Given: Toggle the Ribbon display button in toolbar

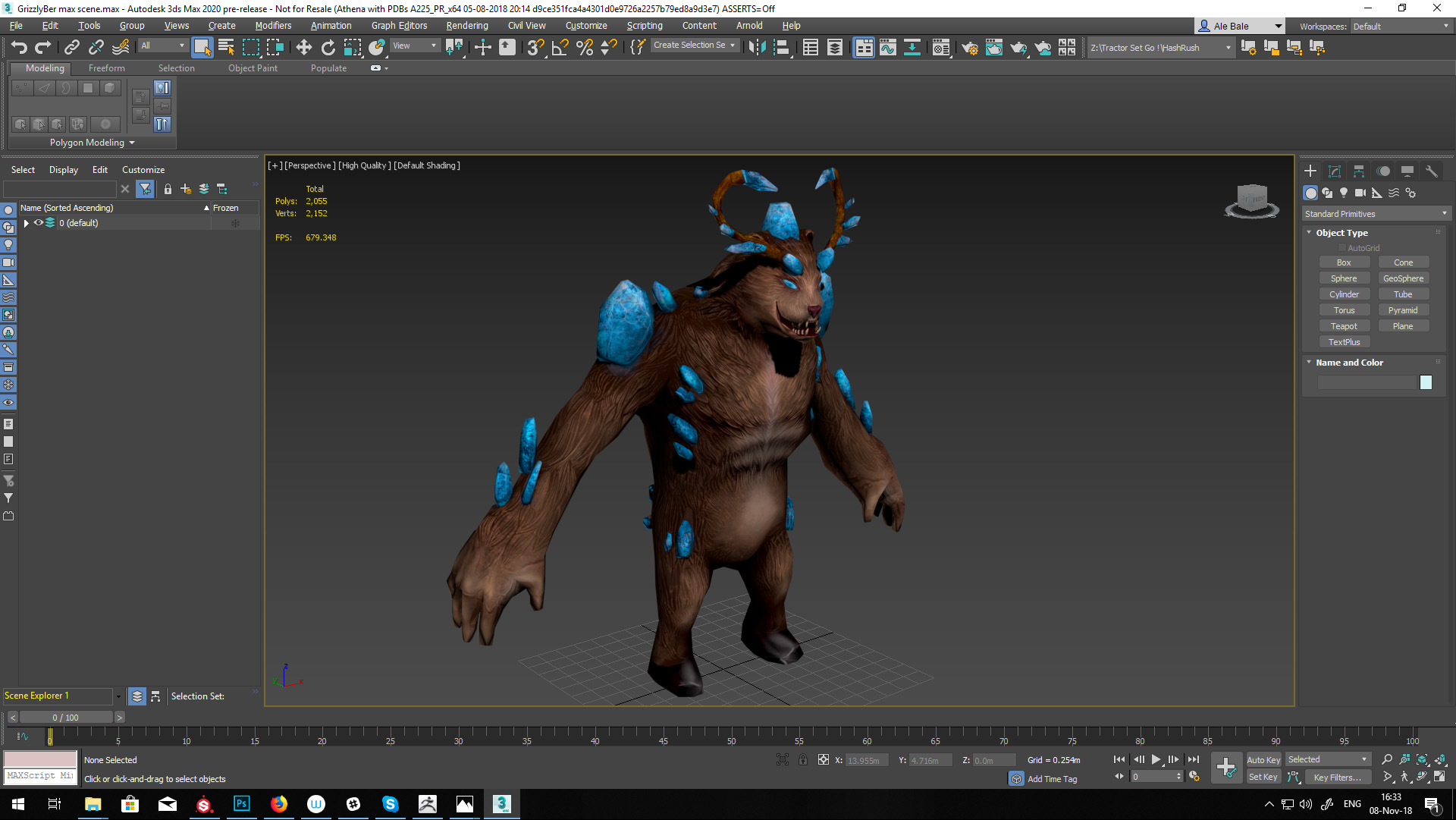Looking at the screenshot, I should [x=864, y=47].
